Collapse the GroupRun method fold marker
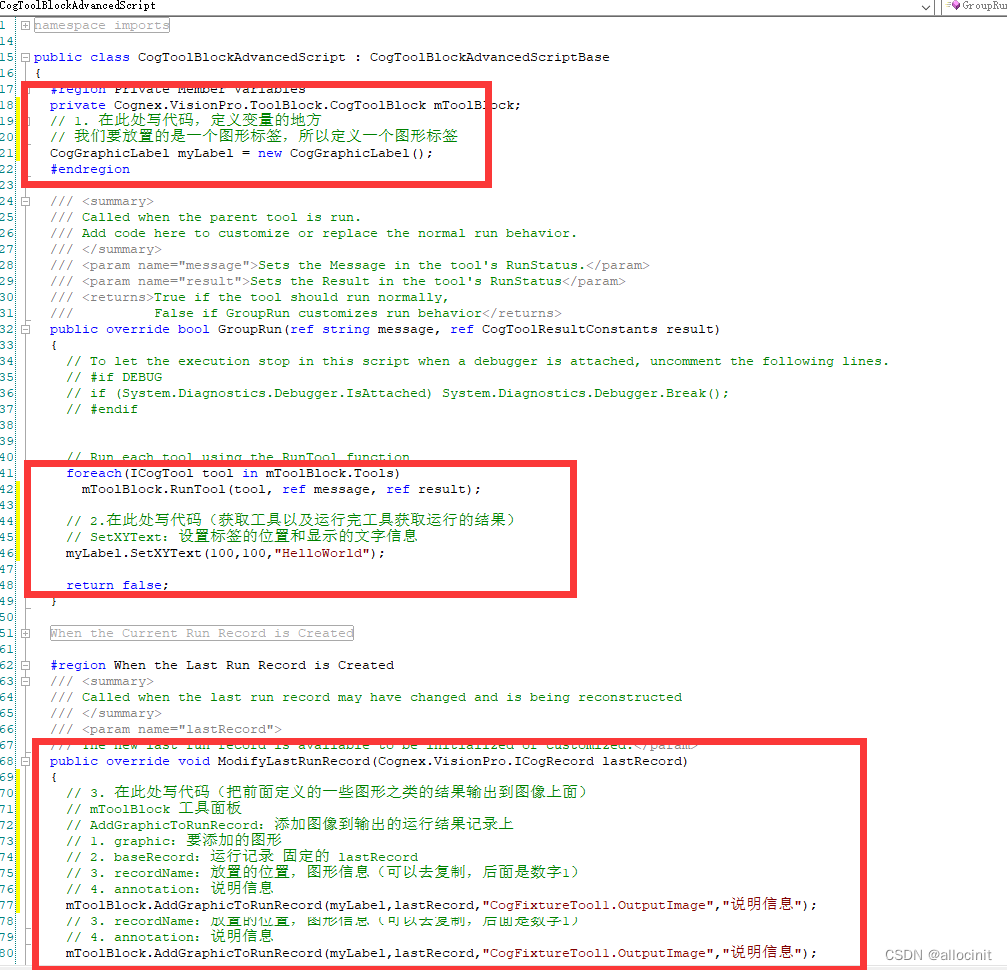The image size is (1007, 970). 25,329
